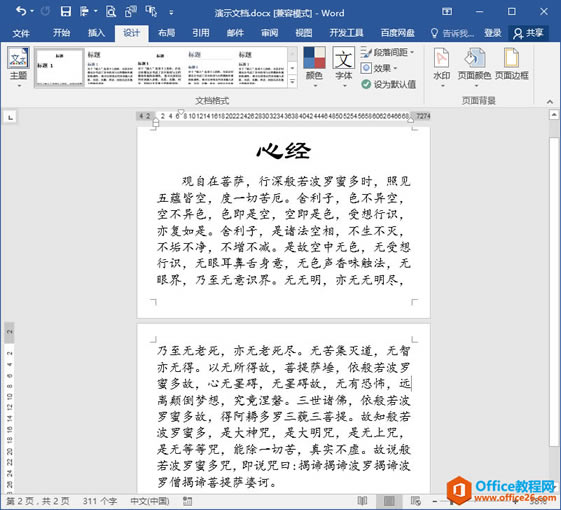561x510 pixels.
Task: Click the tab stop selector on ruler
Action: pos(11,117)
